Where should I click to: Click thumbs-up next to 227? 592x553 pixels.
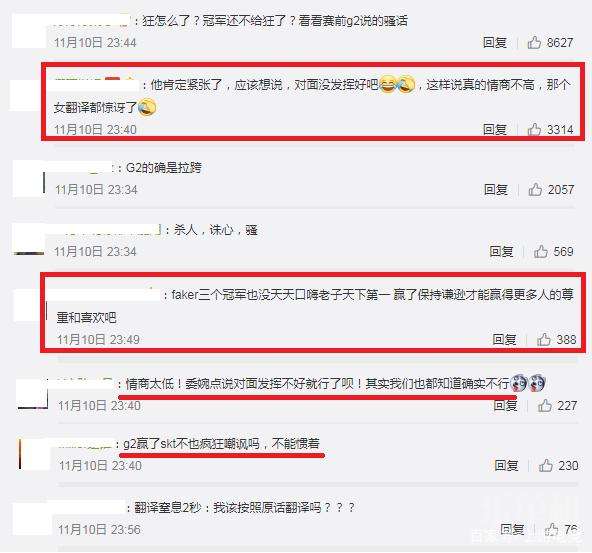point(545,405)
